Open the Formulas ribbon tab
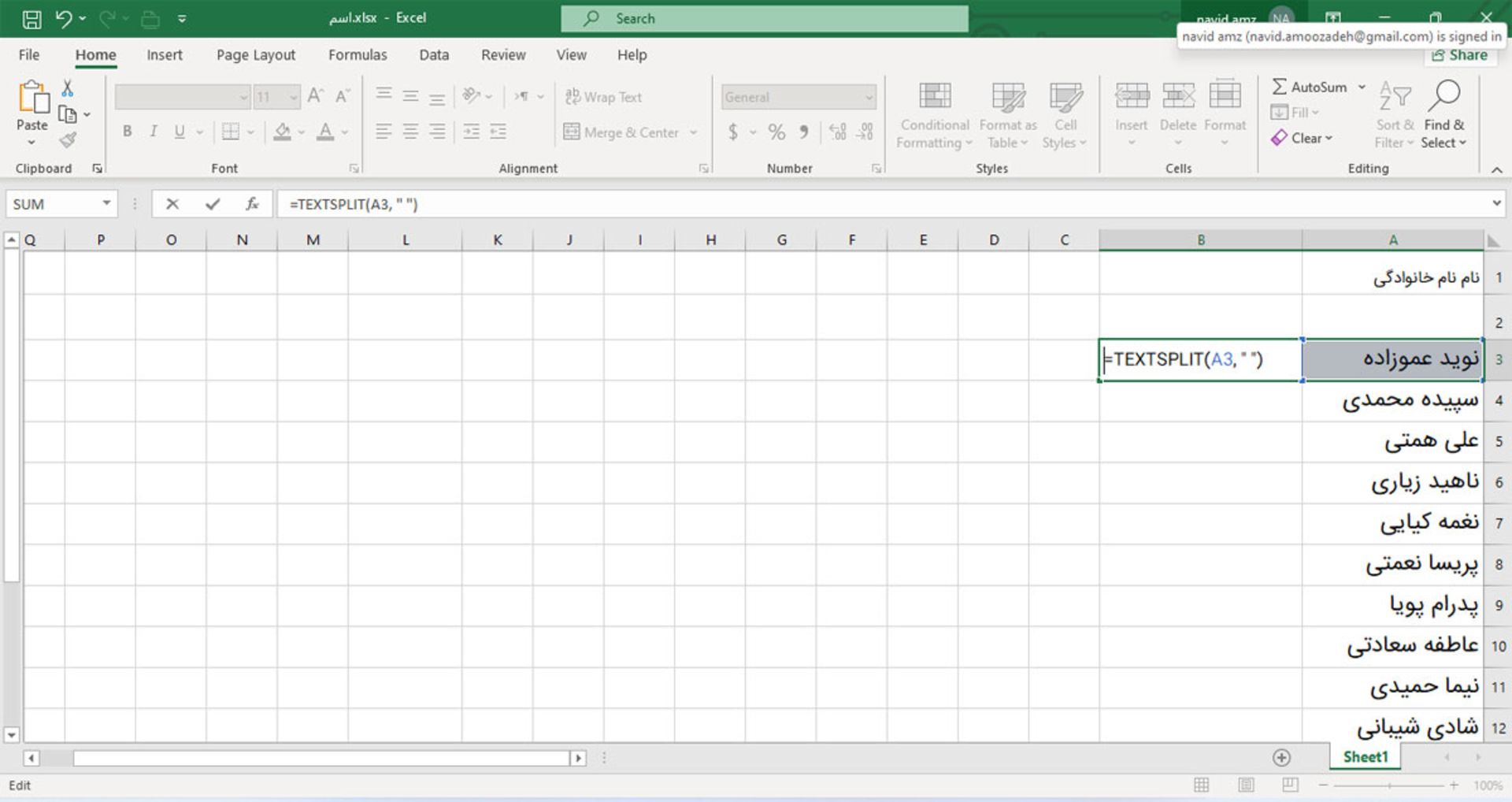The width and height of the screenshot is (1512, 802). (x=358, y=55)
